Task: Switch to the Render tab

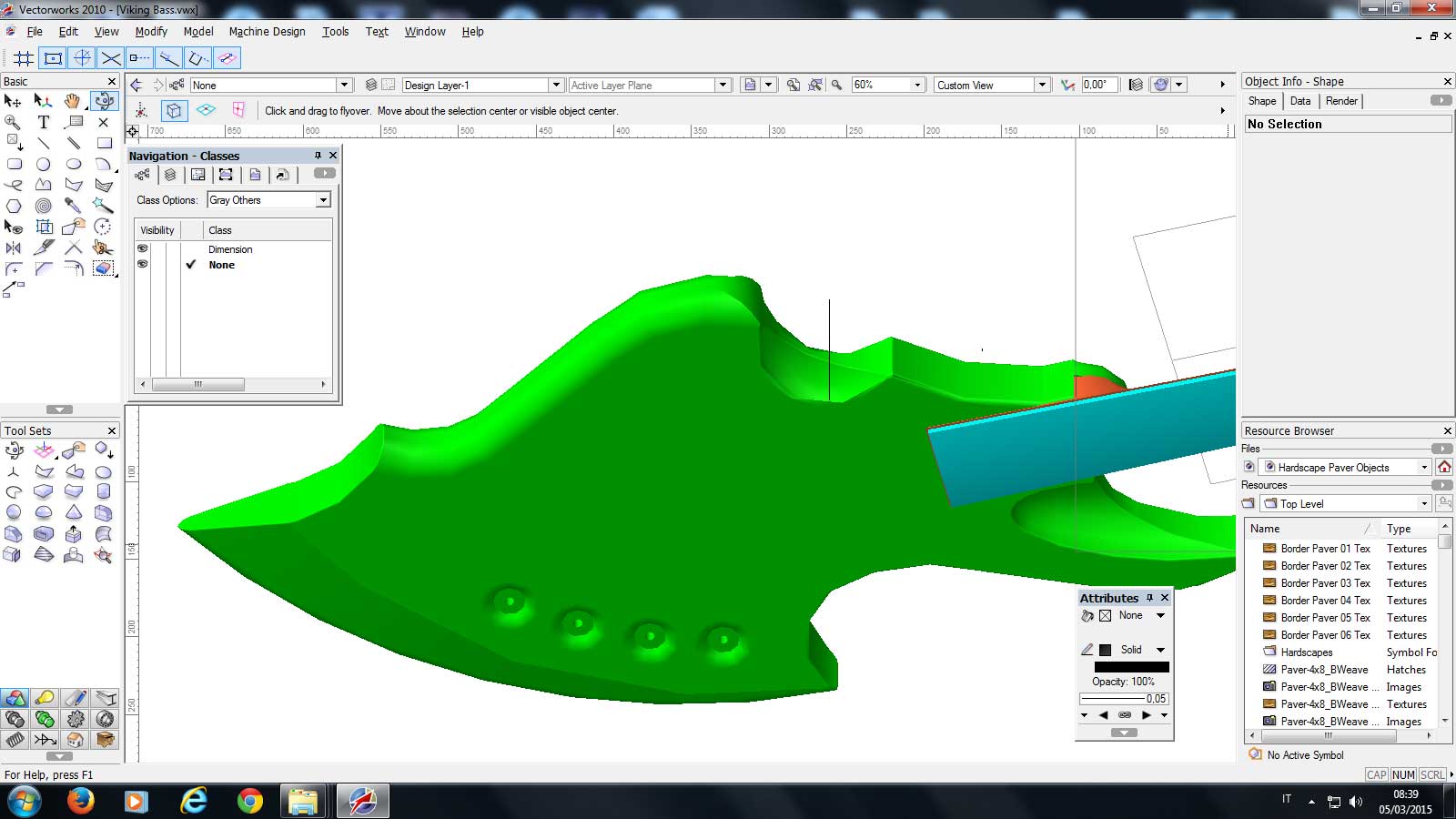Action: pyautogui.click(x=1340, y=101)
